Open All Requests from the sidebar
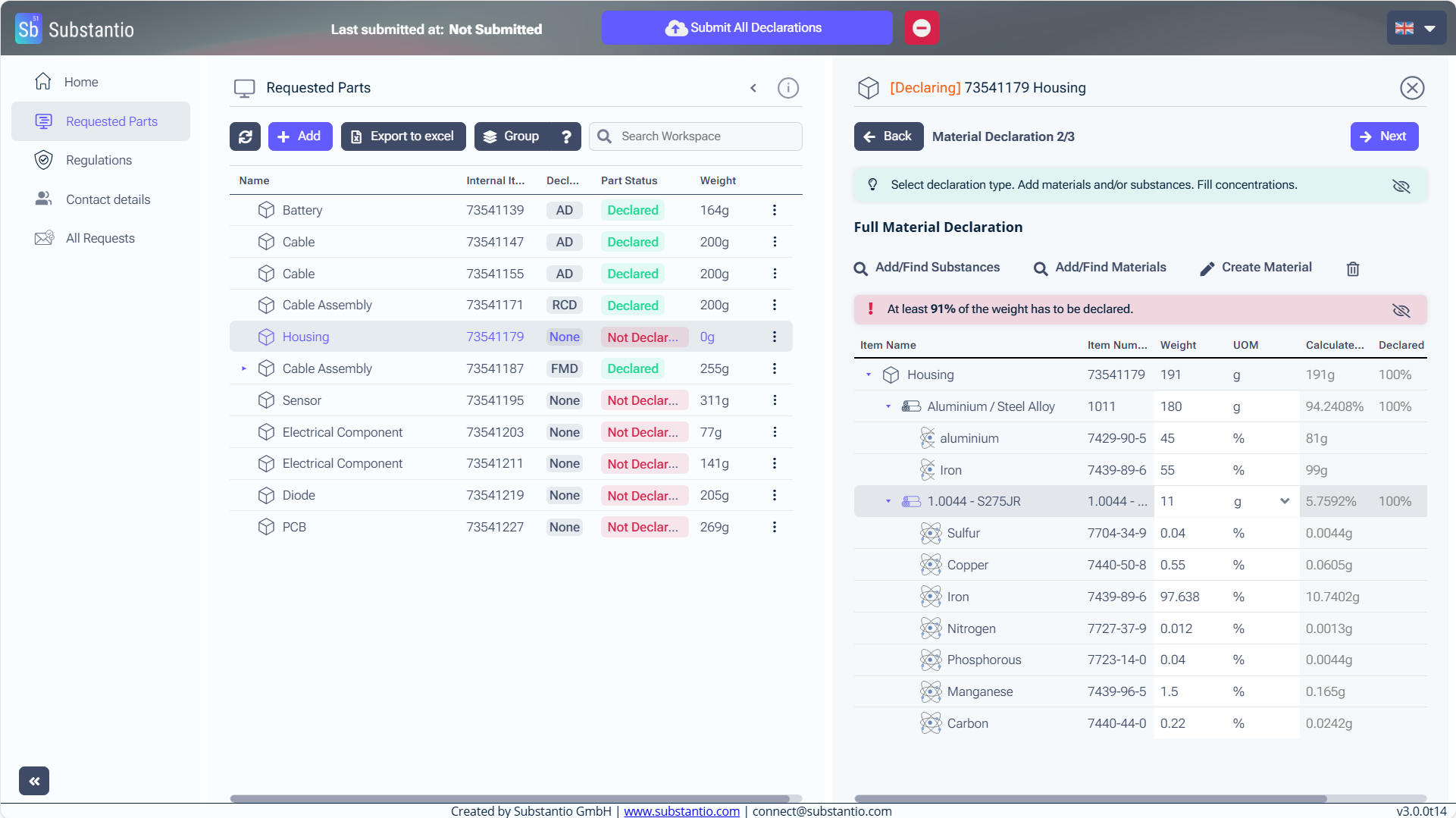The width and height of the screenshot is (1456, 818). (100, 238)
